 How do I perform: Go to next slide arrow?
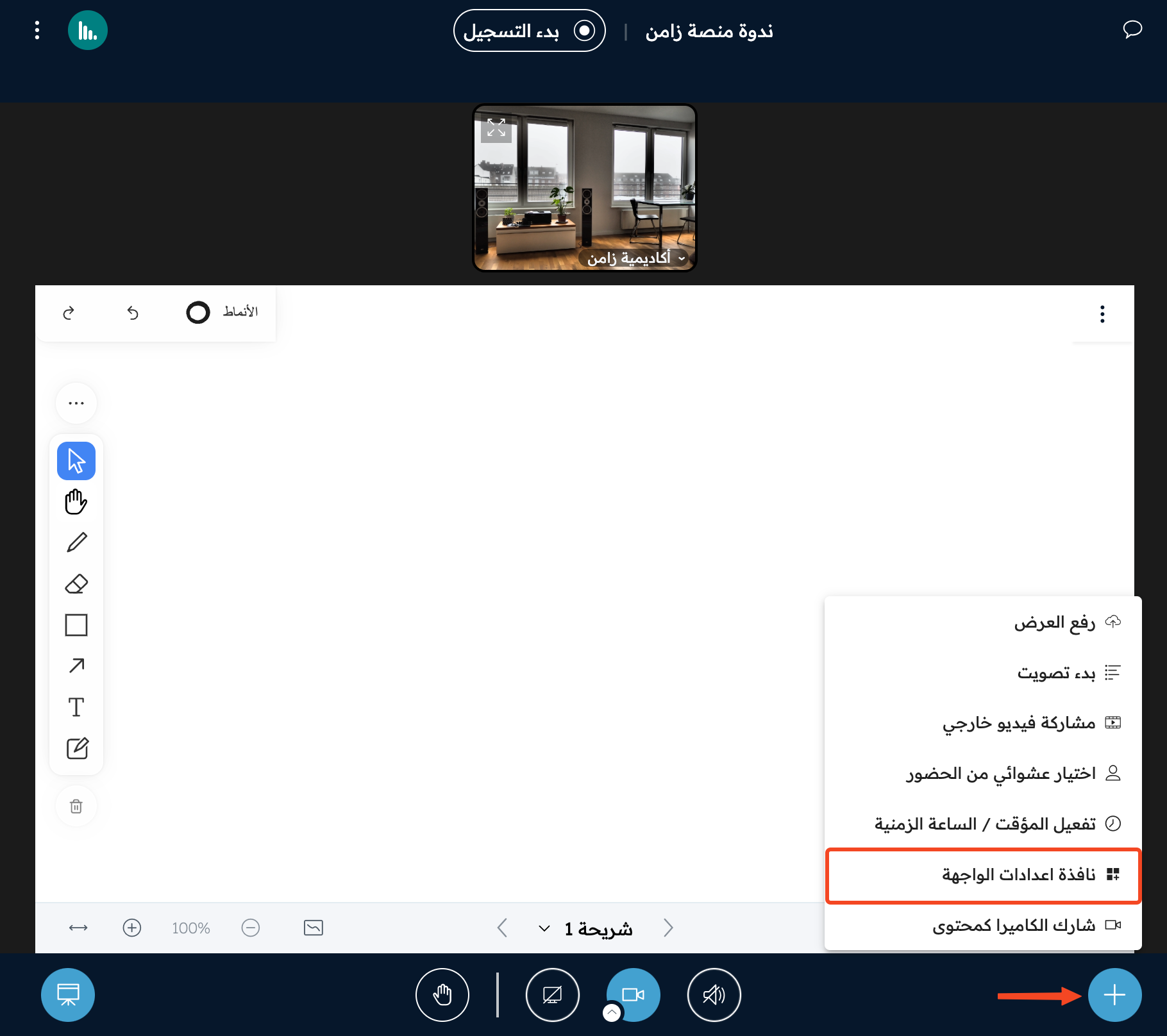pyautogui.click(x=668, y=928)
